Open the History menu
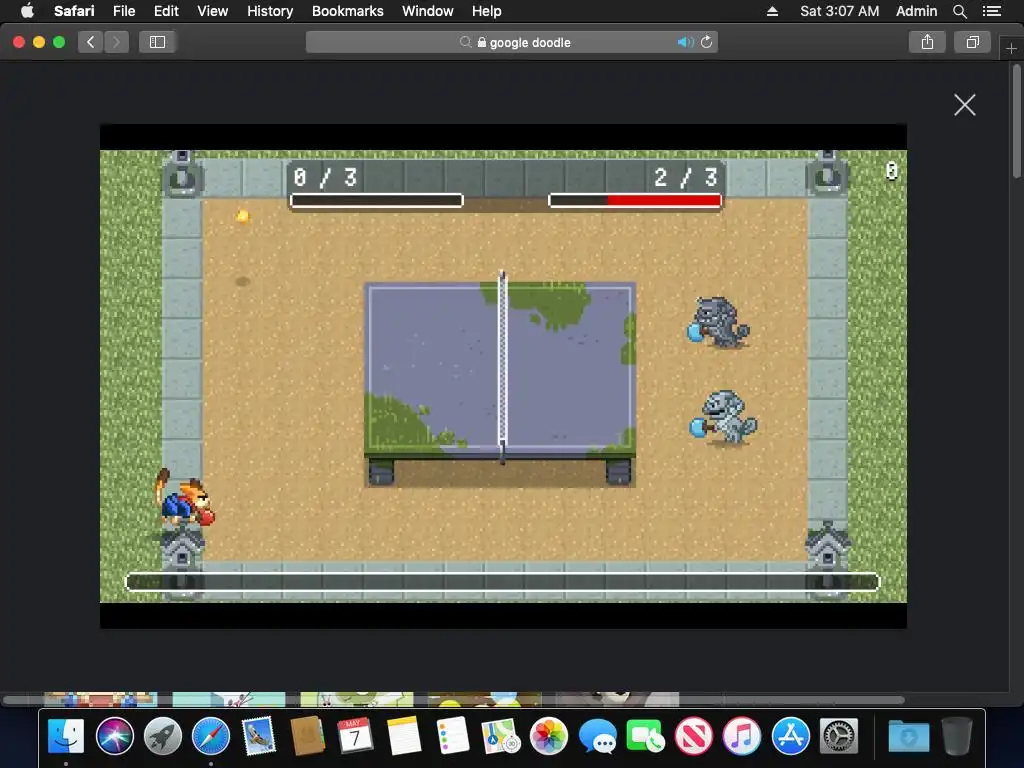Screen dimensions: 1024x768 [x=270, y=11]
